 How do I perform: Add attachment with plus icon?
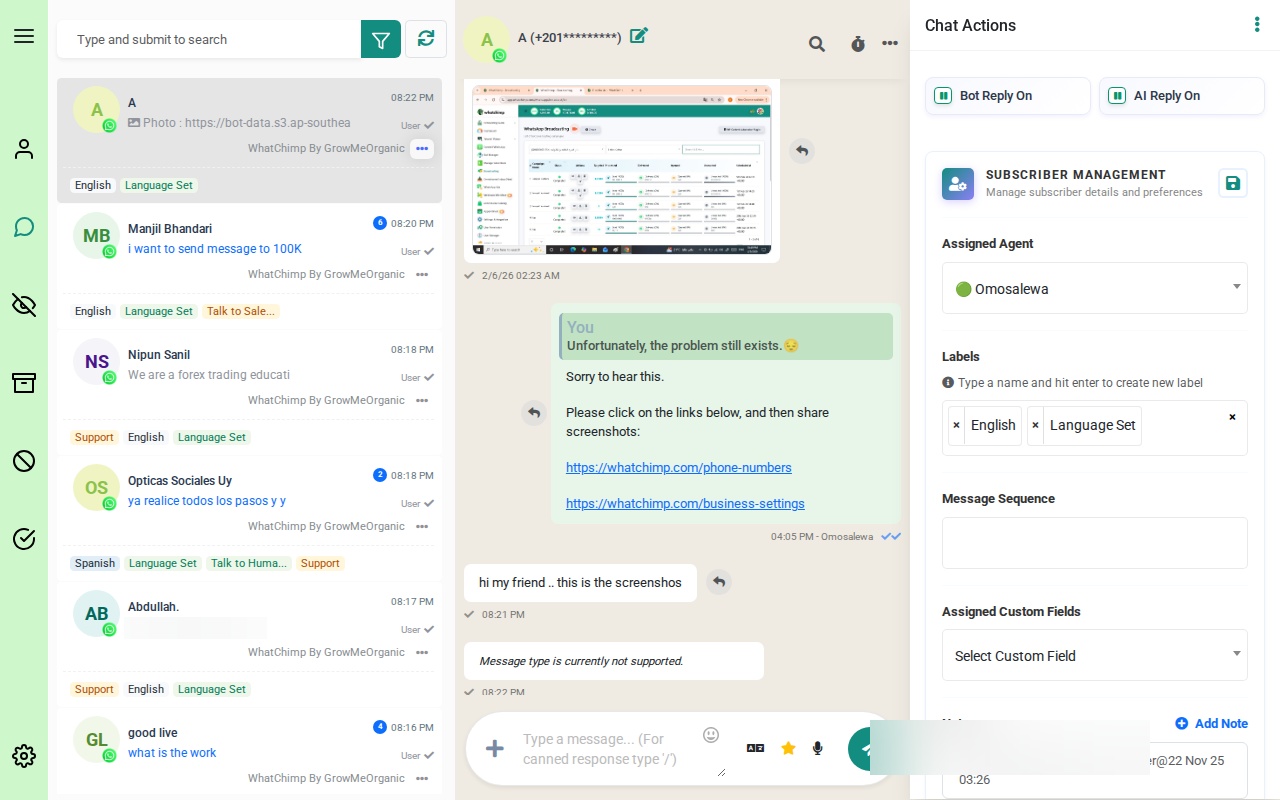tap(495, 748)
